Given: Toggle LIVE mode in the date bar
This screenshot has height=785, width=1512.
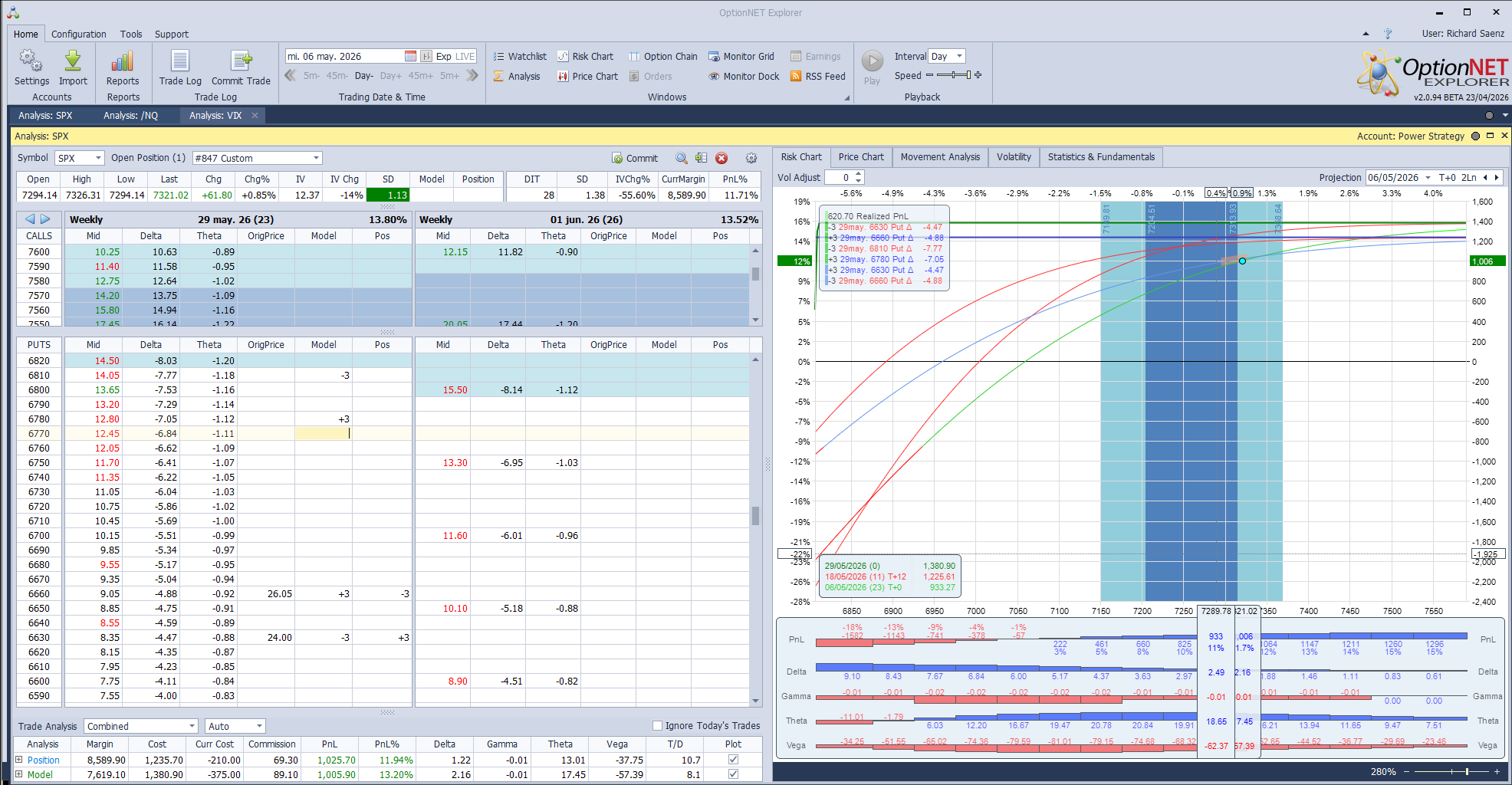Looking at the screenshot, I should tap(465, 56).
